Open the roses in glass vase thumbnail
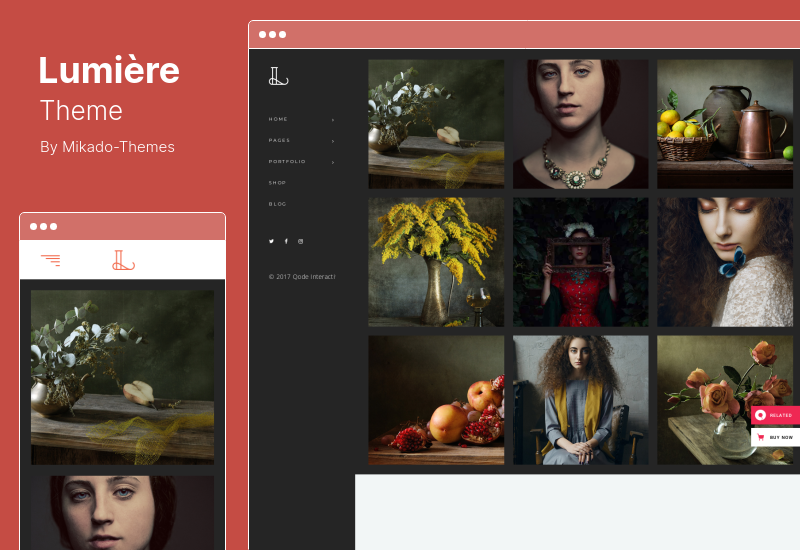 (725, 400)
